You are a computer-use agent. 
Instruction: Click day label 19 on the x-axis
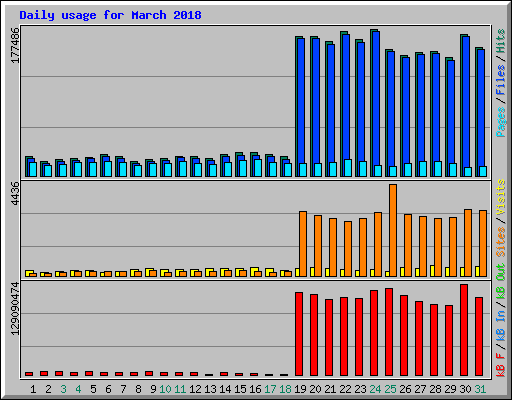[300, 389]
